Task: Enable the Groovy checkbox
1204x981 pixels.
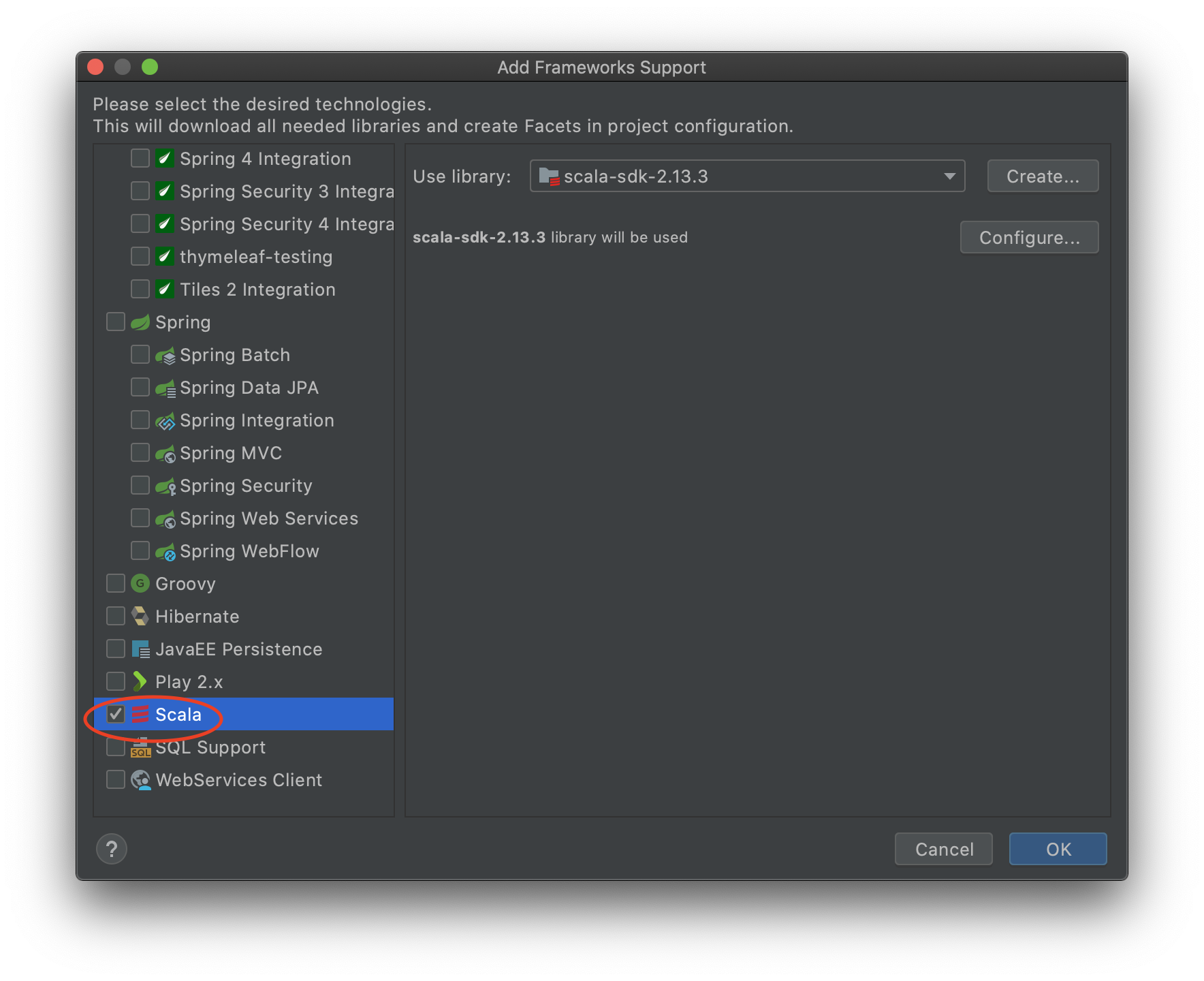Action: click(115, 583)
